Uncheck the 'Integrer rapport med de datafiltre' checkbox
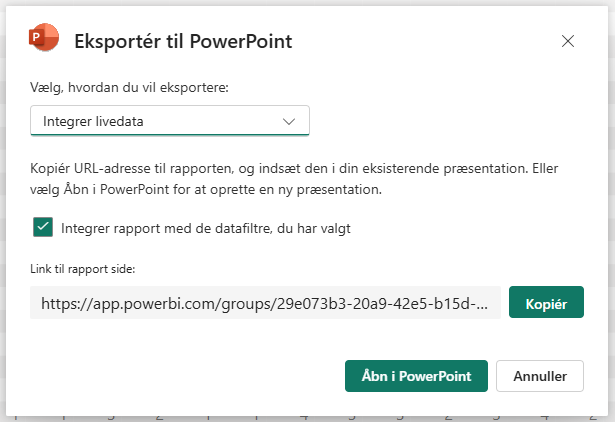The width and height of the screenshot is (615, 422). click(43, 227)
